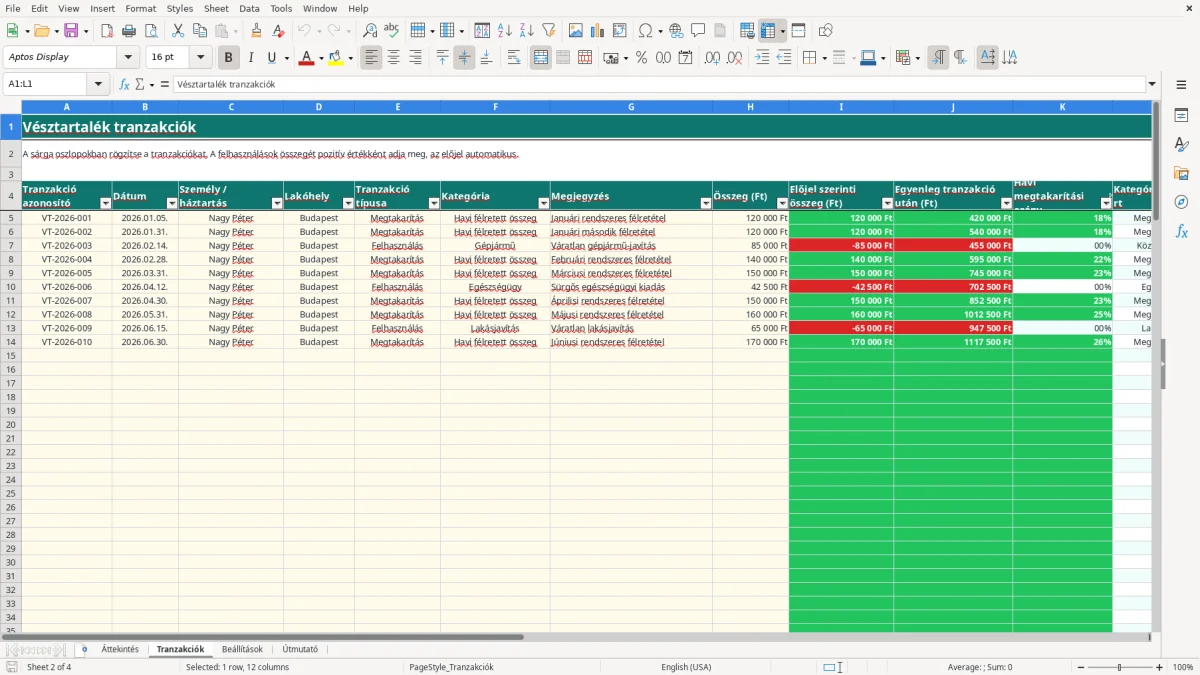Viewport: 1200px width, 675px height.
Task: Toggle Align Left
Action: tap(371, 58)
